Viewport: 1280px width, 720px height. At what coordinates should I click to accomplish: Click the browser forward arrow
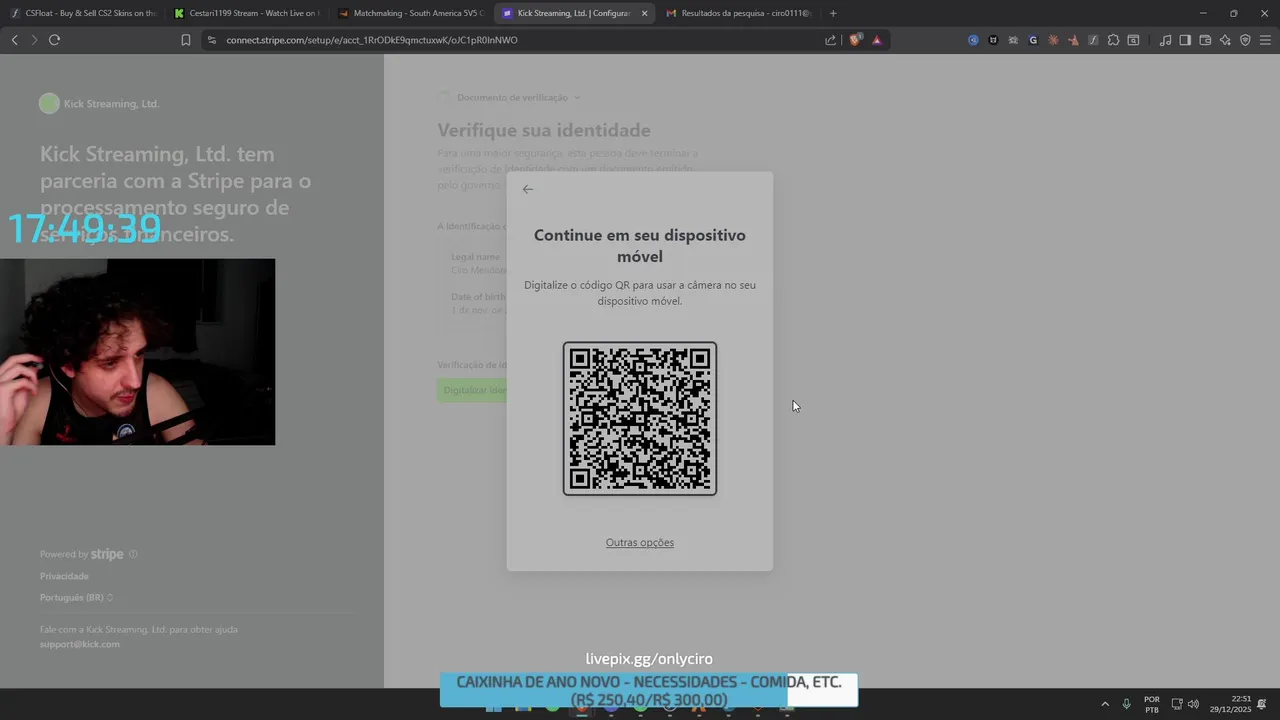coord(33,40)
